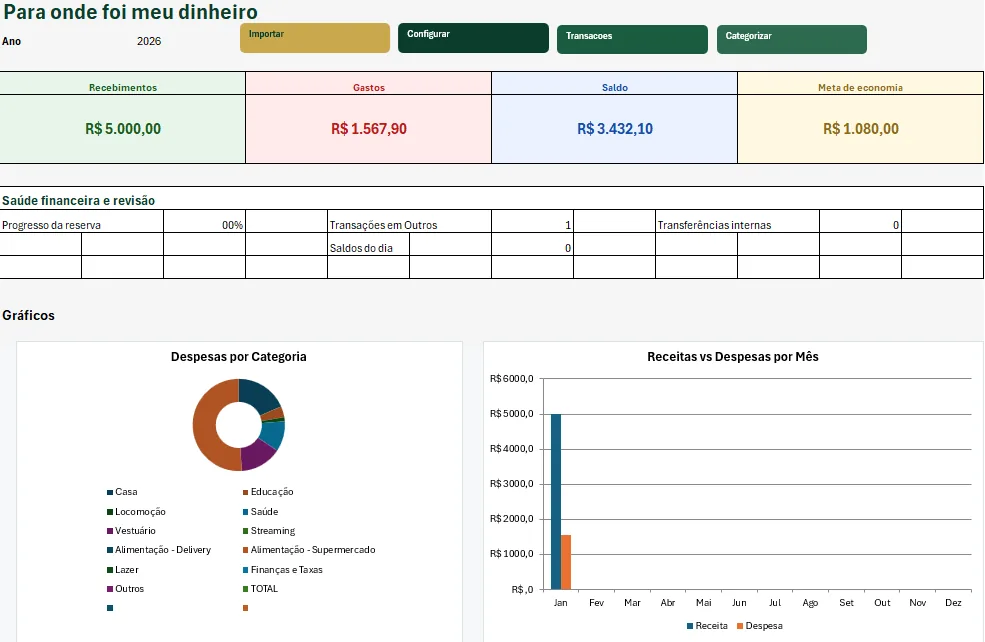The image size is (985, 642).
Task: Select the Despesa legend entry in bar chart
Action: coord(760,626)
